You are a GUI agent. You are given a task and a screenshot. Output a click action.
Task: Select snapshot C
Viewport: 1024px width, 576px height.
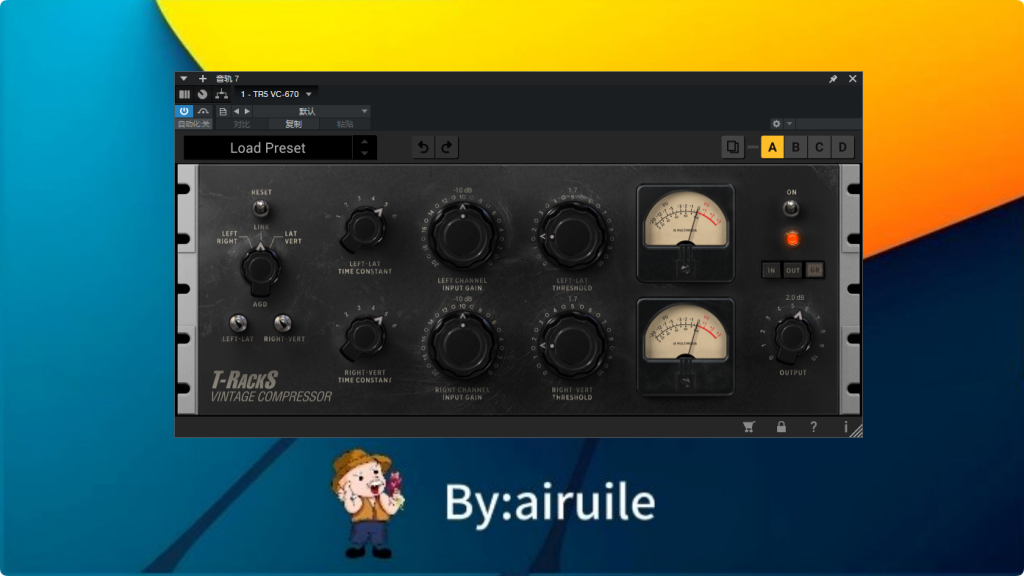point(819,148)
